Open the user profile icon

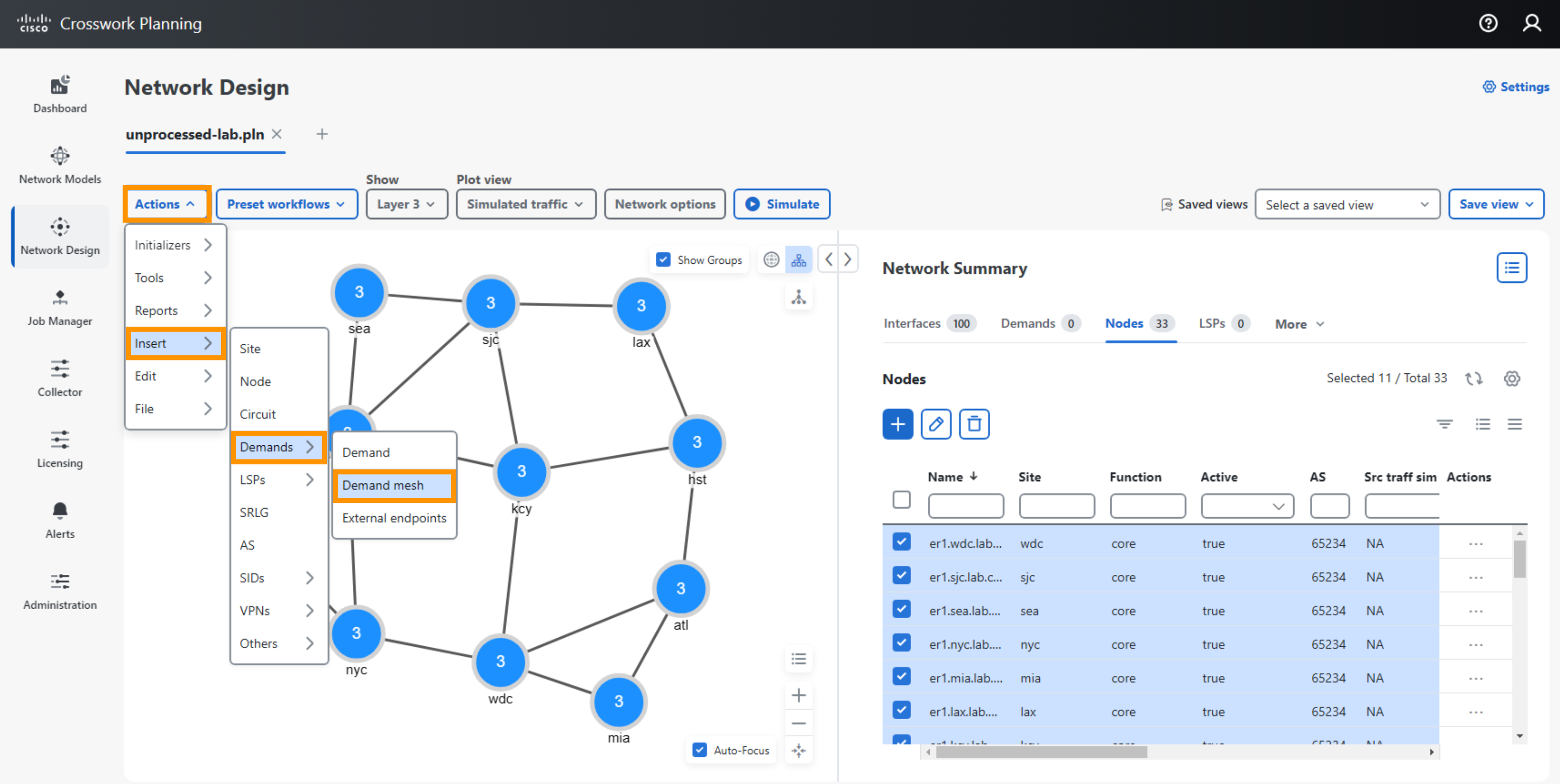click(x=1531, y=23)
